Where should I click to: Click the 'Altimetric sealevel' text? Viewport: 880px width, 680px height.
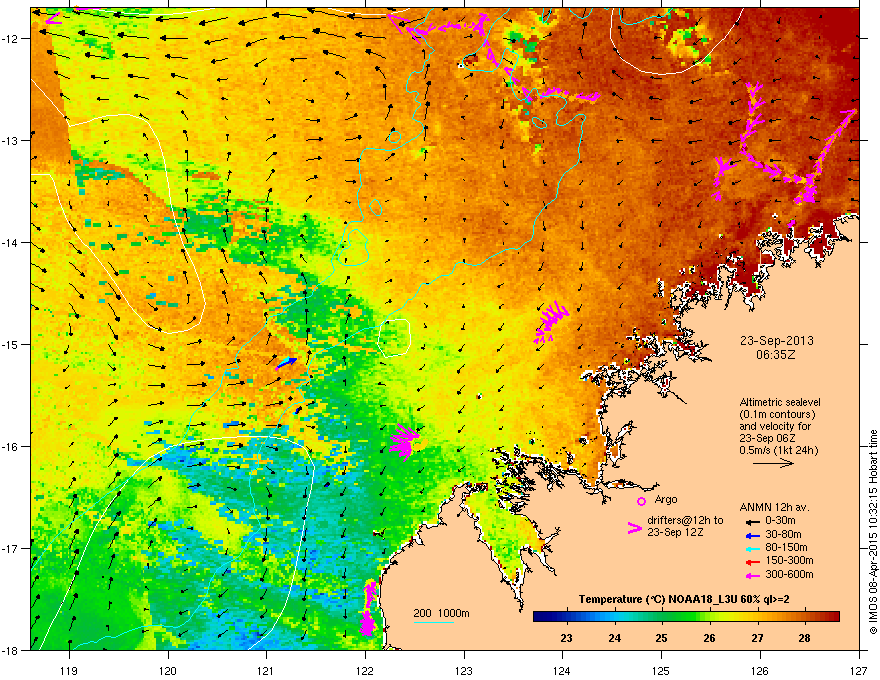780,402
